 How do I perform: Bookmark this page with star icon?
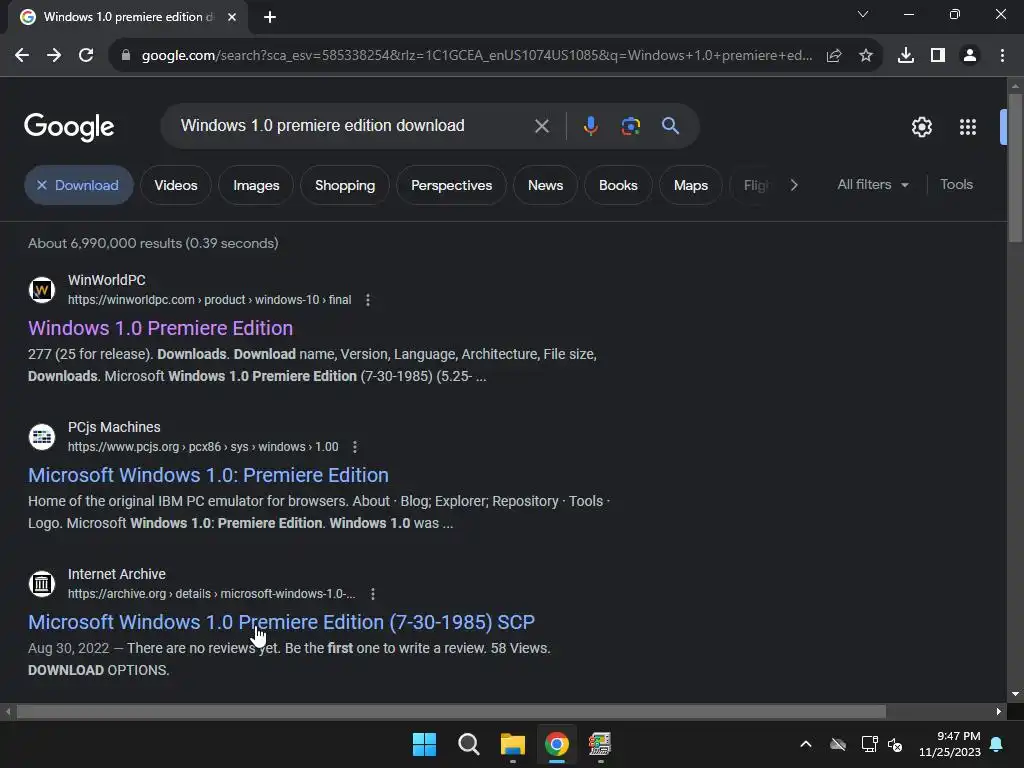coord(866,56)
